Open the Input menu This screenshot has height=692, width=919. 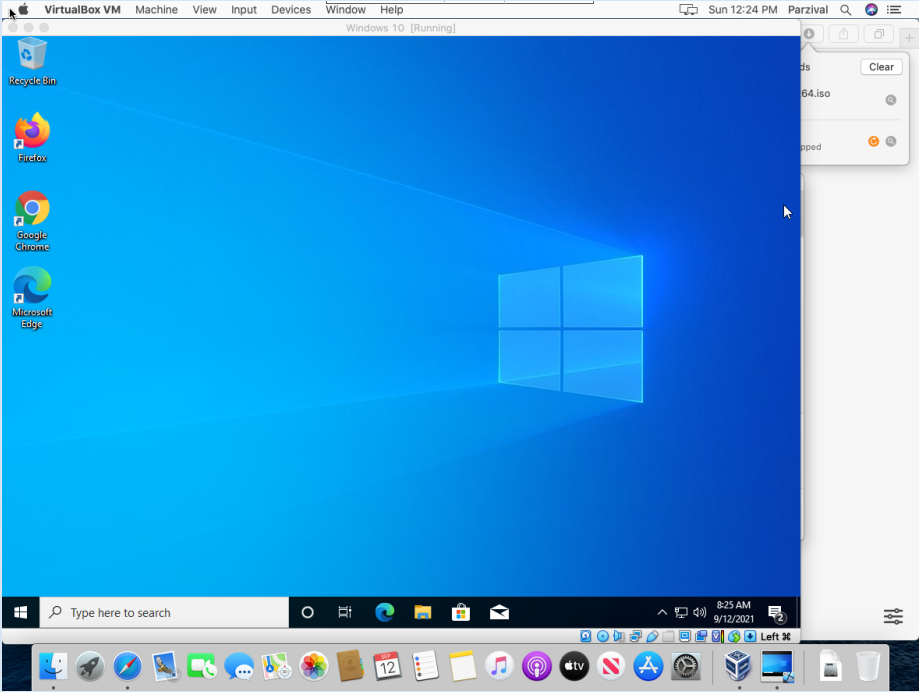244,9
